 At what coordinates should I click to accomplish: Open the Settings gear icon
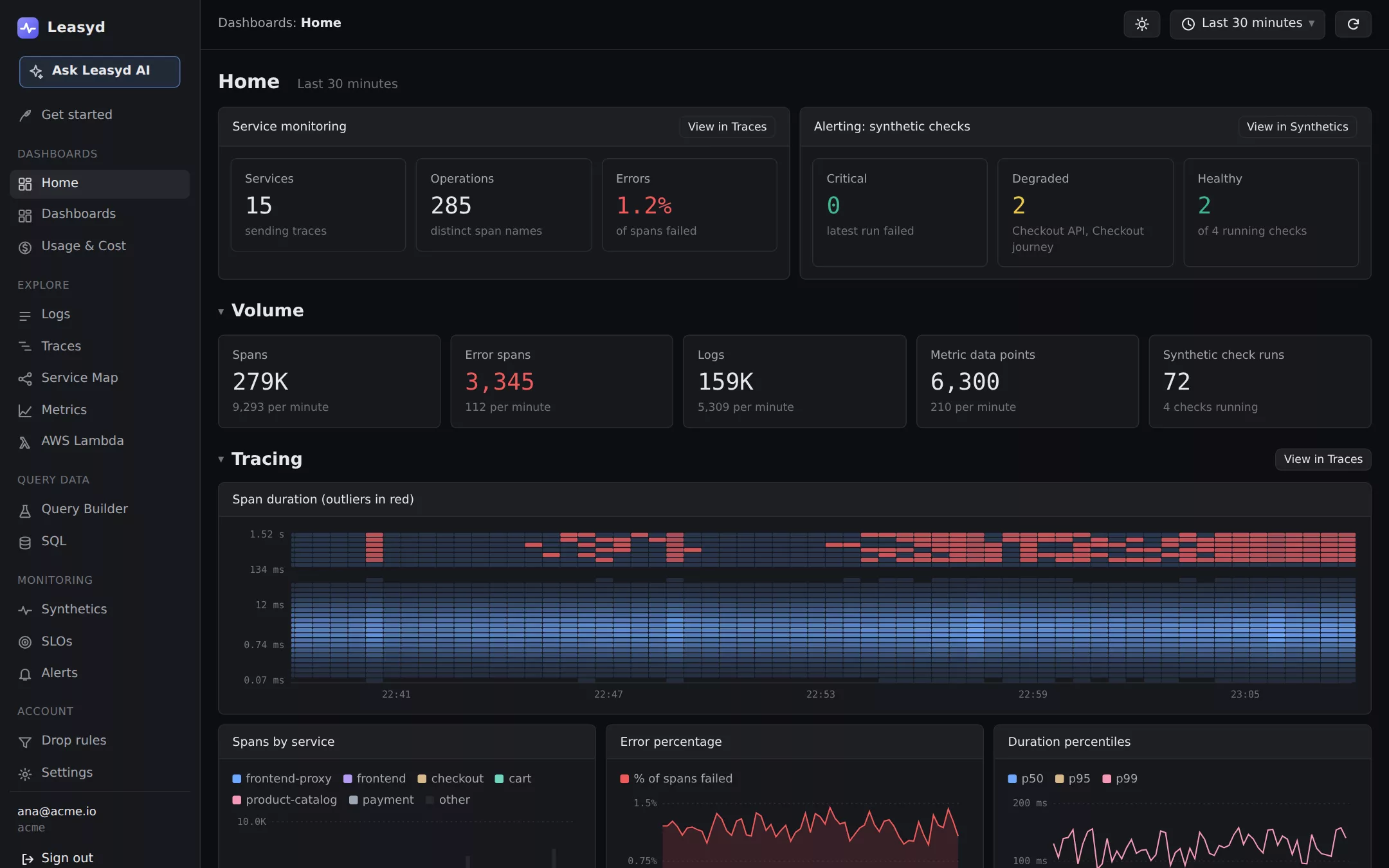coord(25,773)
